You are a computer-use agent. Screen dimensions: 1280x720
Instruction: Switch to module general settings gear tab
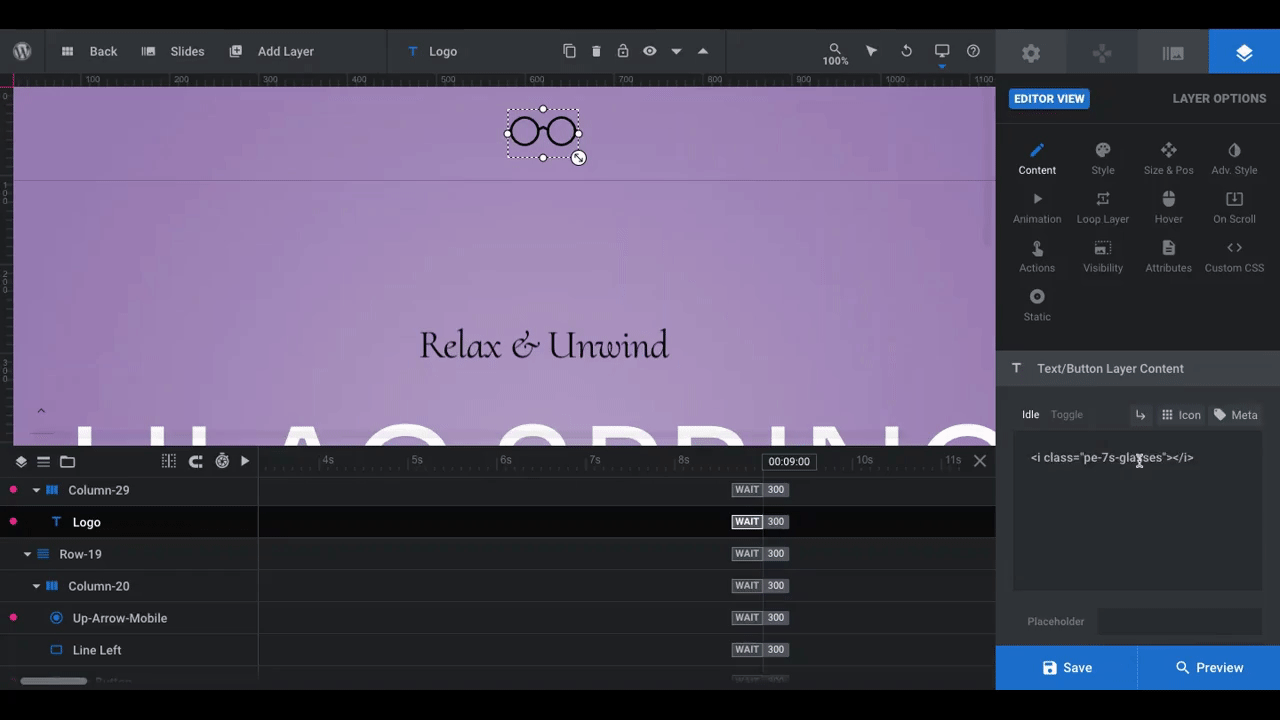[x=1031, y=53]
